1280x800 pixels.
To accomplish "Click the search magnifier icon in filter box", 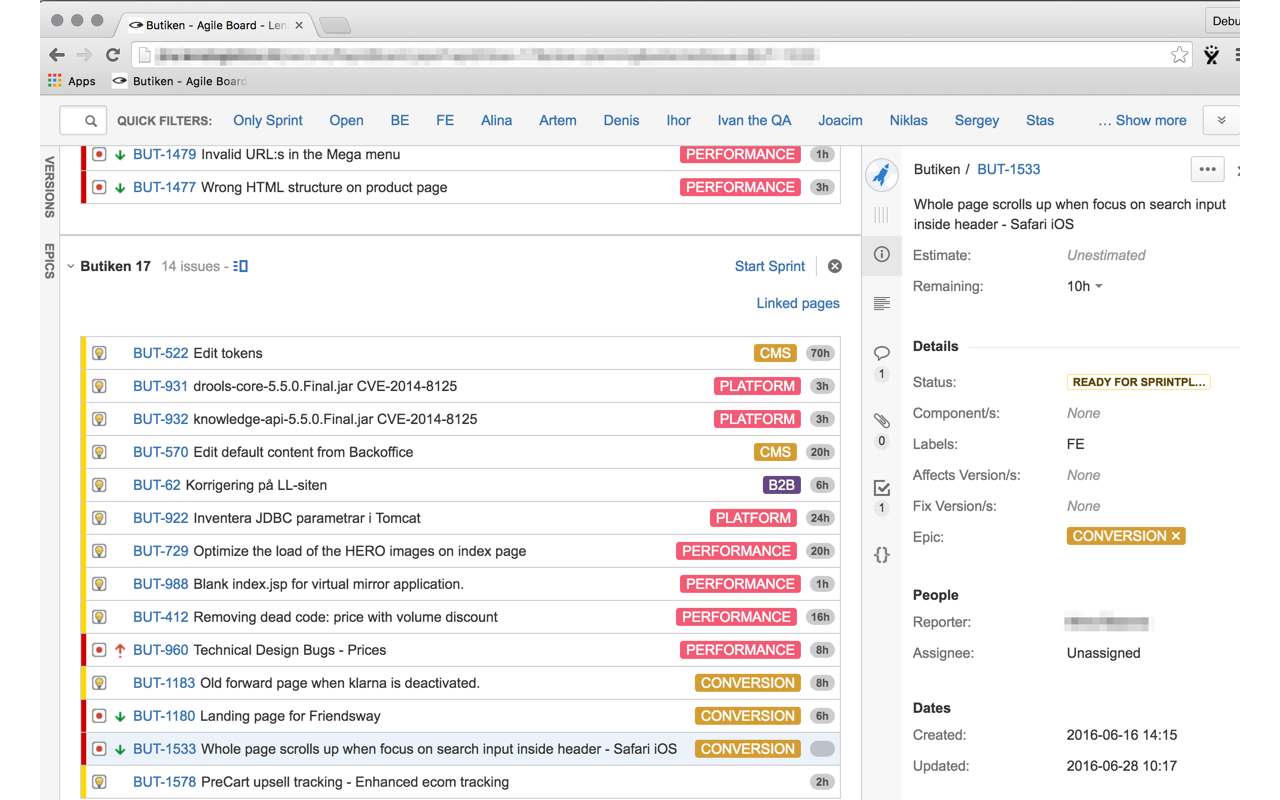I will click(x=91, y=121).
